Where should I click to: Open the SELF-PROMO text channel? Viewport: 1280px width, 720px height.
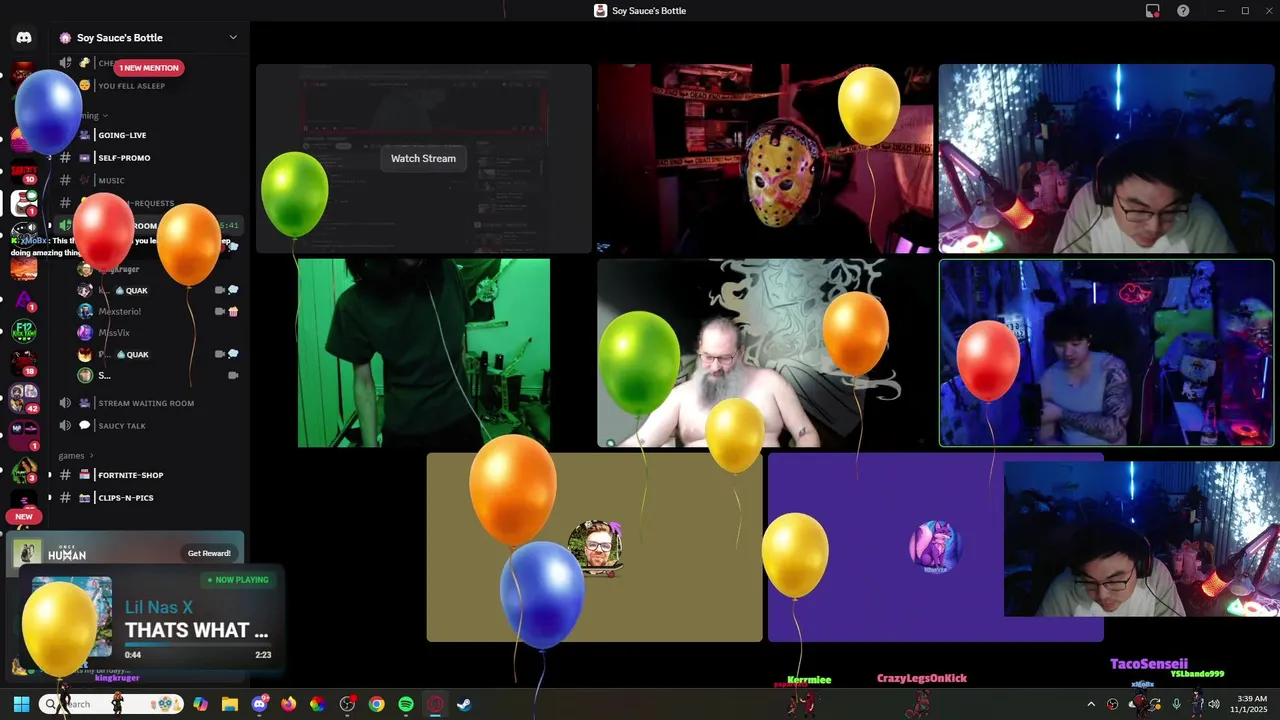click(124, 158)
